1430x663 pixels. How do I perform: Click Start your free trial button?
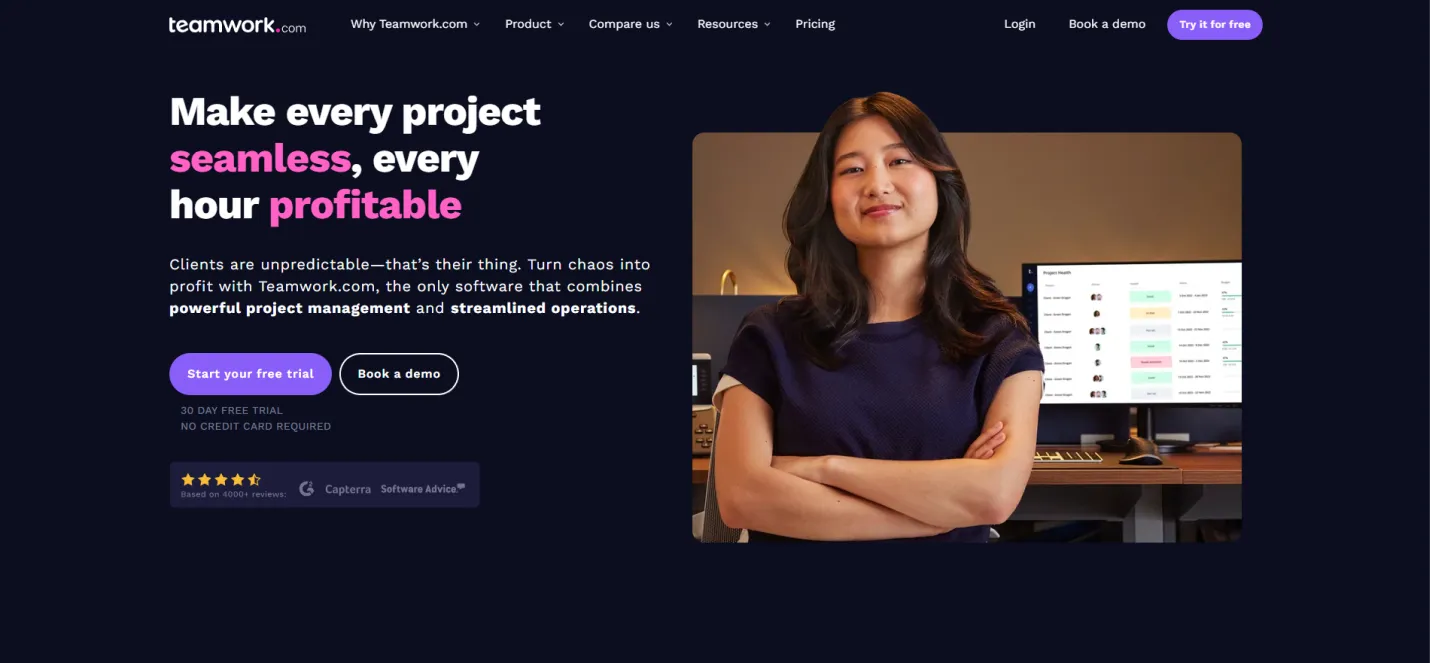click(250, 374)
